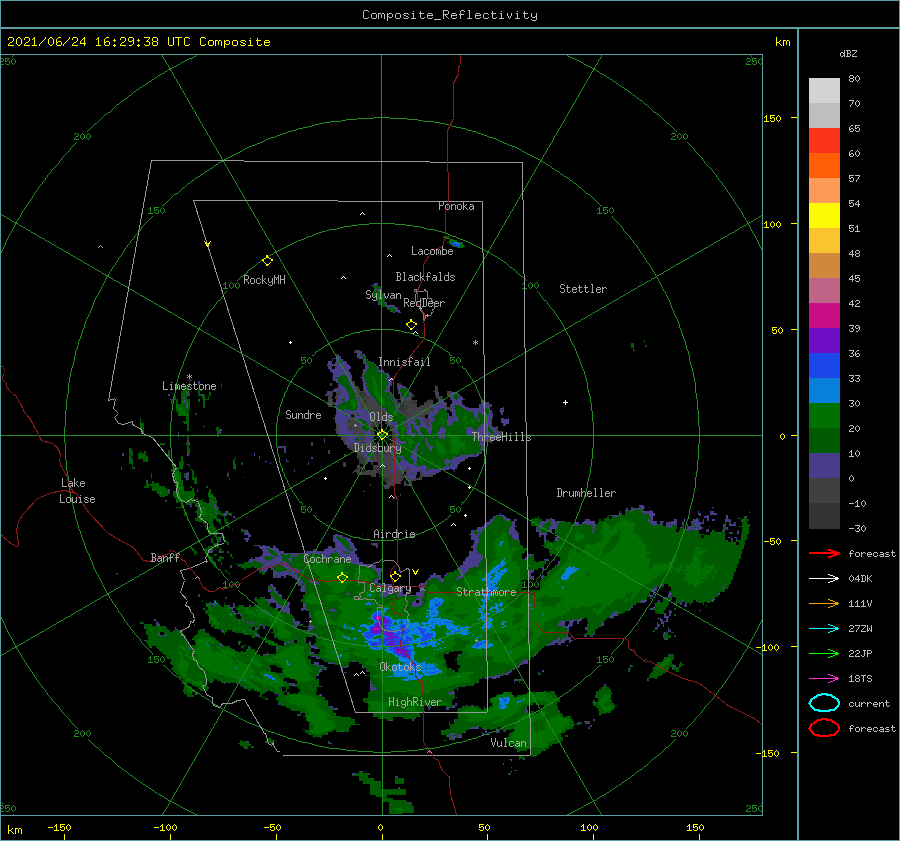Click the HighRiver town label
Screen dimensions: 900x841
[415, 702]
